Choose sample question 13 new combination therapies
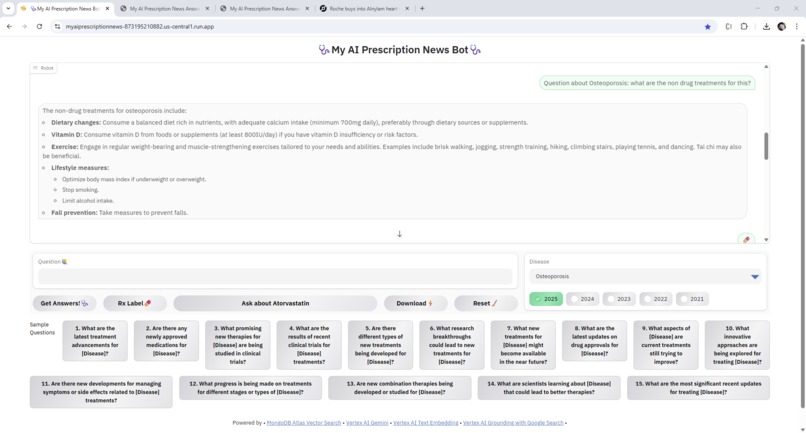This screenshot has width=806, height=433. click(399, 388)
